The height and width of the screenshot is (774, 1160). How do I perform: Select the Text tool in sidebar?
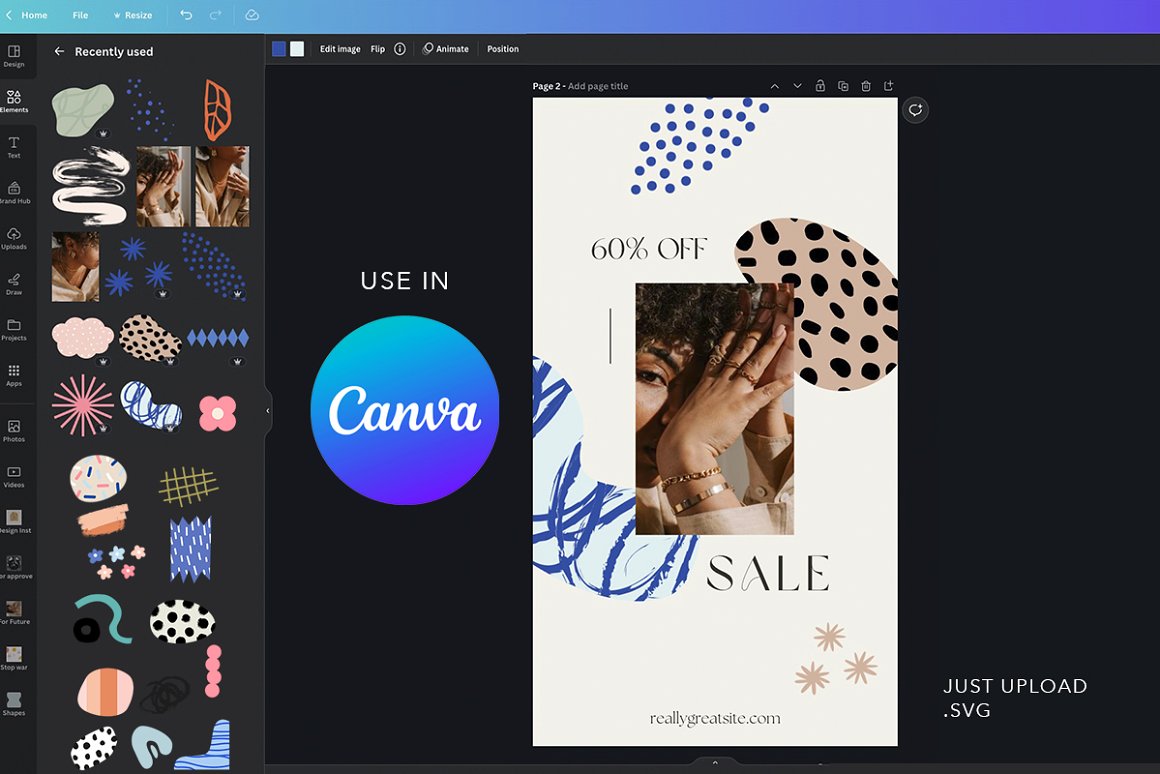[x=14, y=147]
